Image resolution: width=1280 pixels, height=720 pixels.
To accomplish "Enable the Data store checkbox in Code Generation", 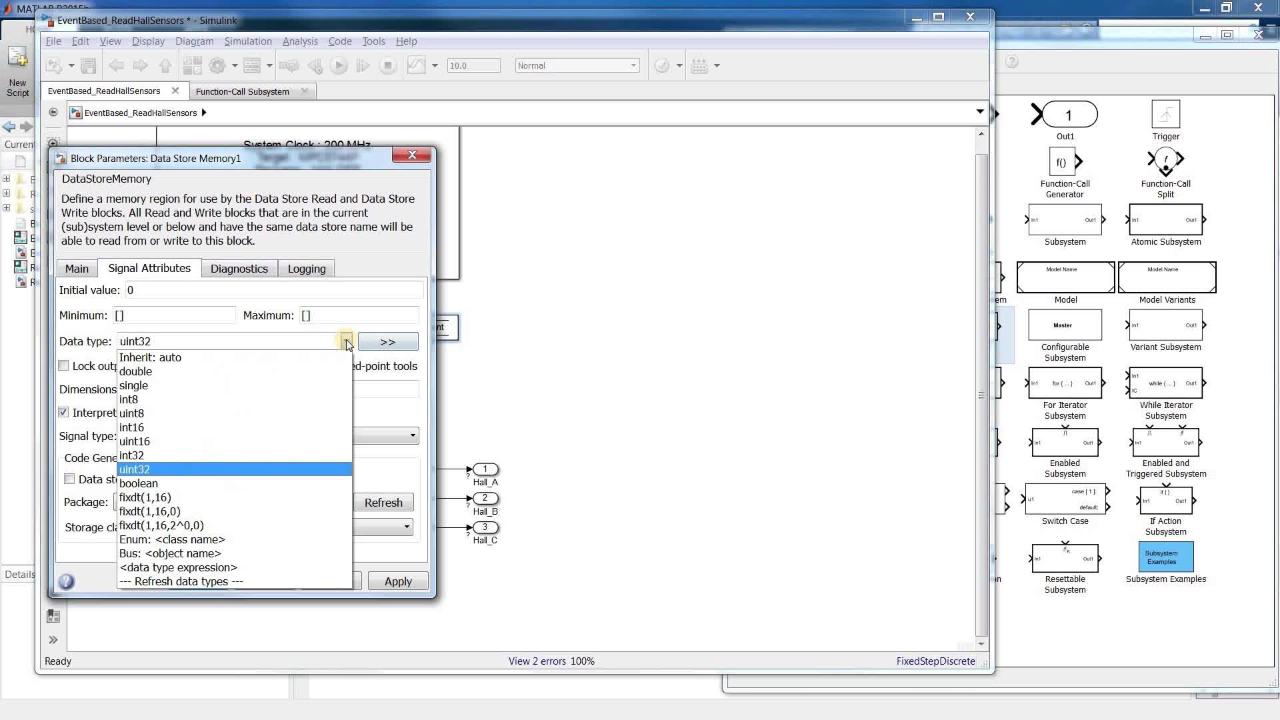I will 70,479.
